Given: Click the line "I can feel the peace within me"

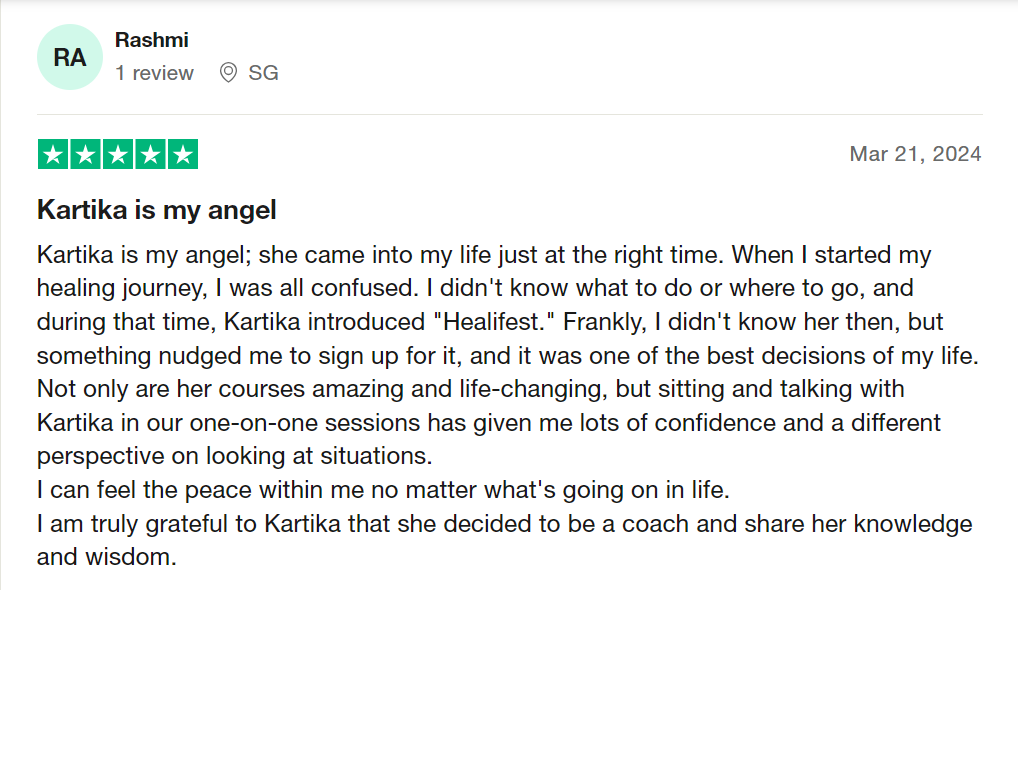Looking at the screenshot, I should tap(383, 490).
